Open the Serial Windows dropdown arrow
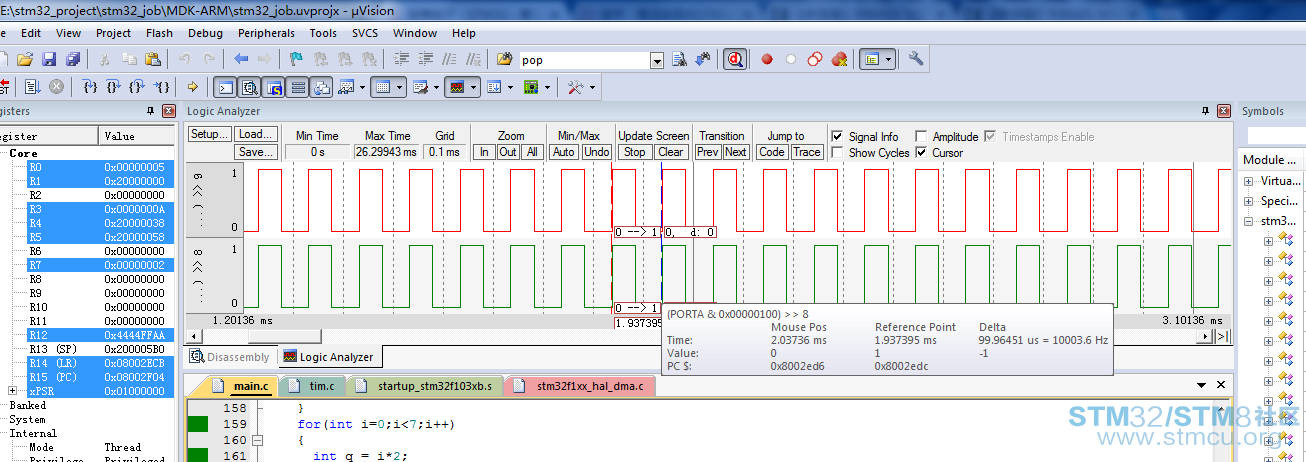The width and height of the screenshot is (1306, 462). click(x=438, y=87)
